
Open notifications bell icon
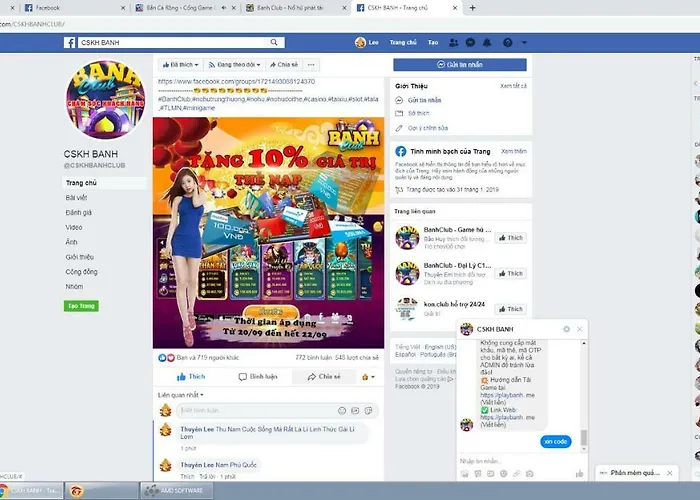(487, 42)
